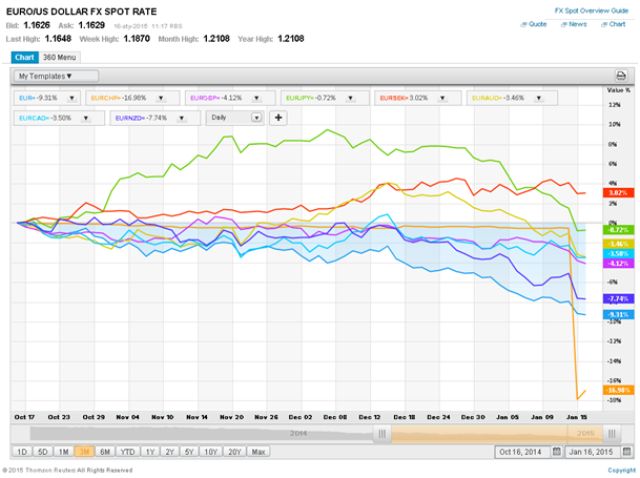Click the Month High value 1.2108
The image size is (640, 478).
[x=216, y=39]
